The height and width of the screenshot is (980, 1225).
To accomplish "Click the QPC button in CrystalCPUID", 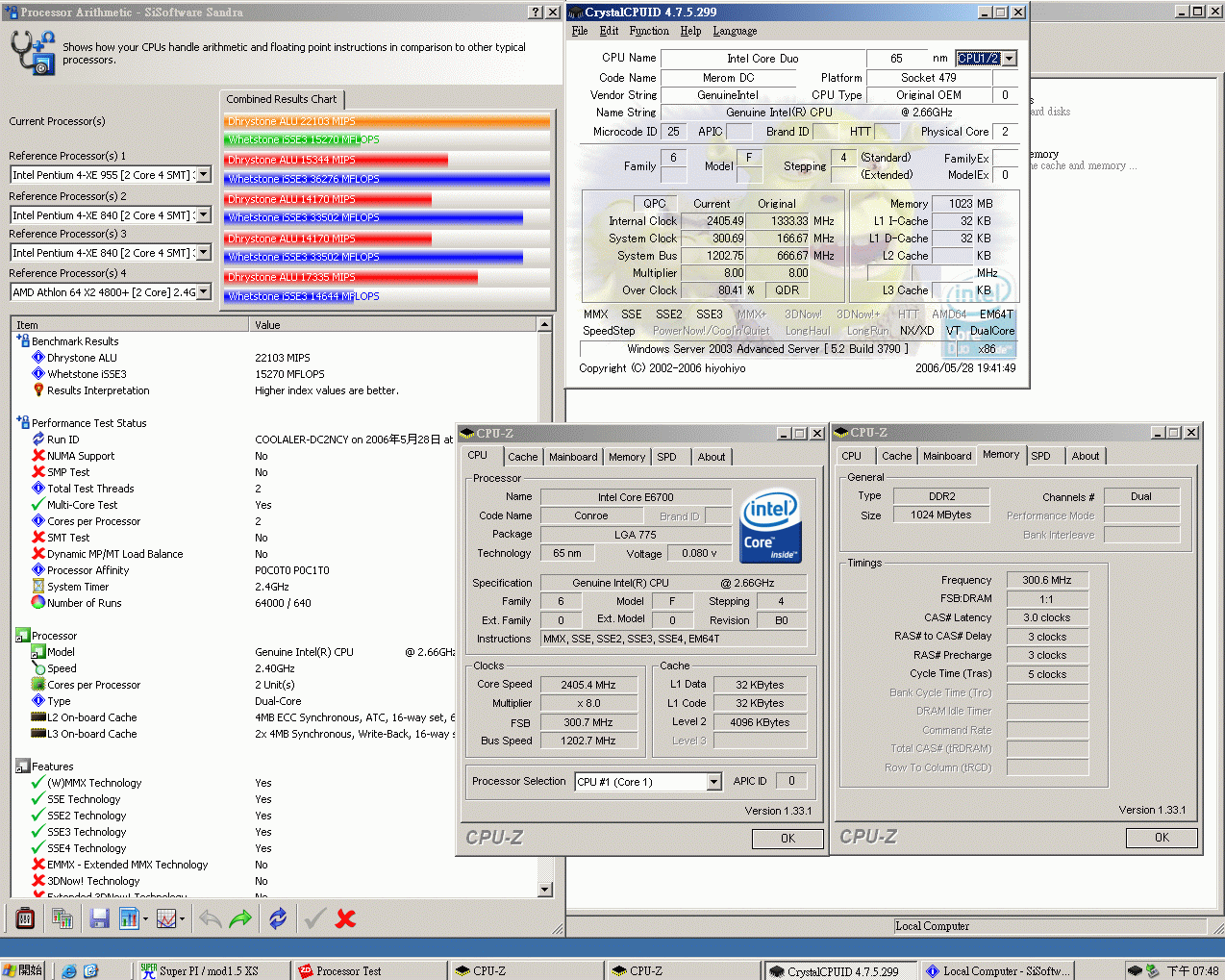I will 655,204.
